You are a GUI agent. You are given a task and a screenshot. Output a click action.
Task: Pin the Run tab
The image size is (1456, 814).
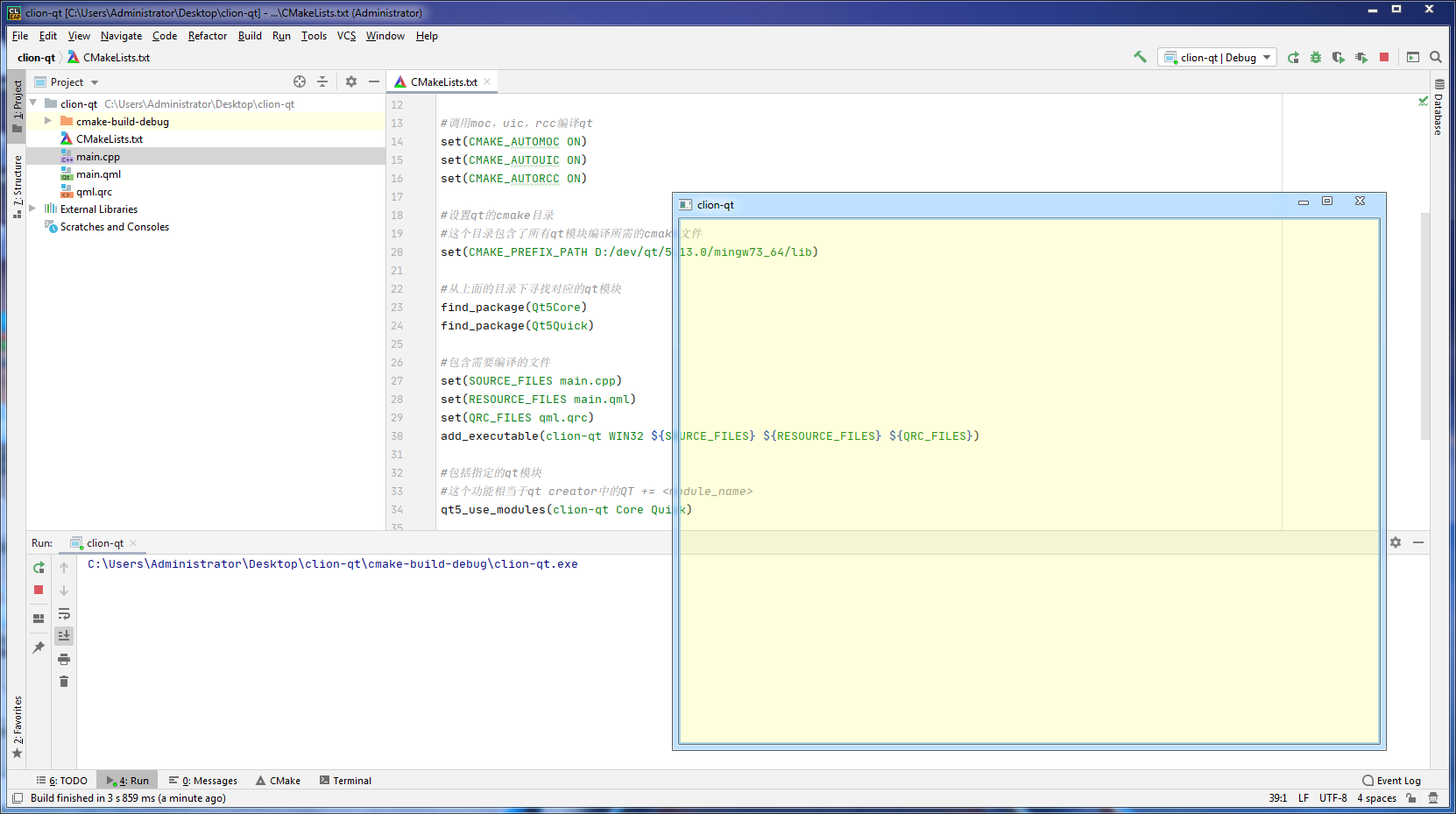point(39,648)
